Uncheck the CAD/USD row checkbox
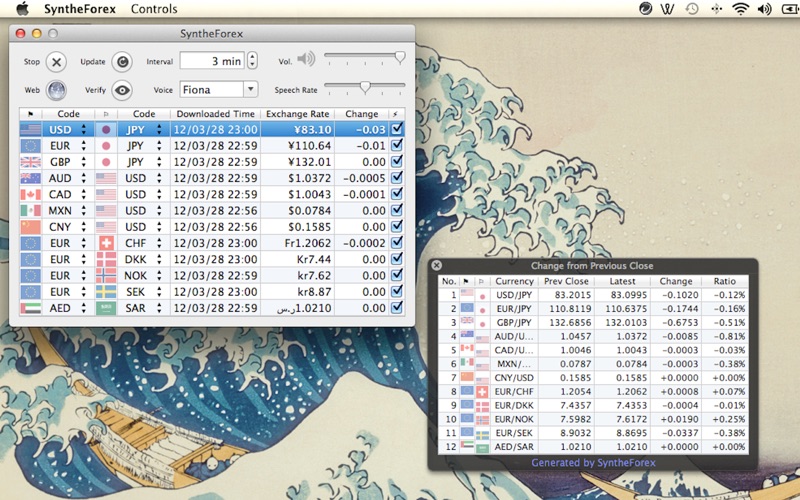800x500 pixels. [x=396, y=194]
